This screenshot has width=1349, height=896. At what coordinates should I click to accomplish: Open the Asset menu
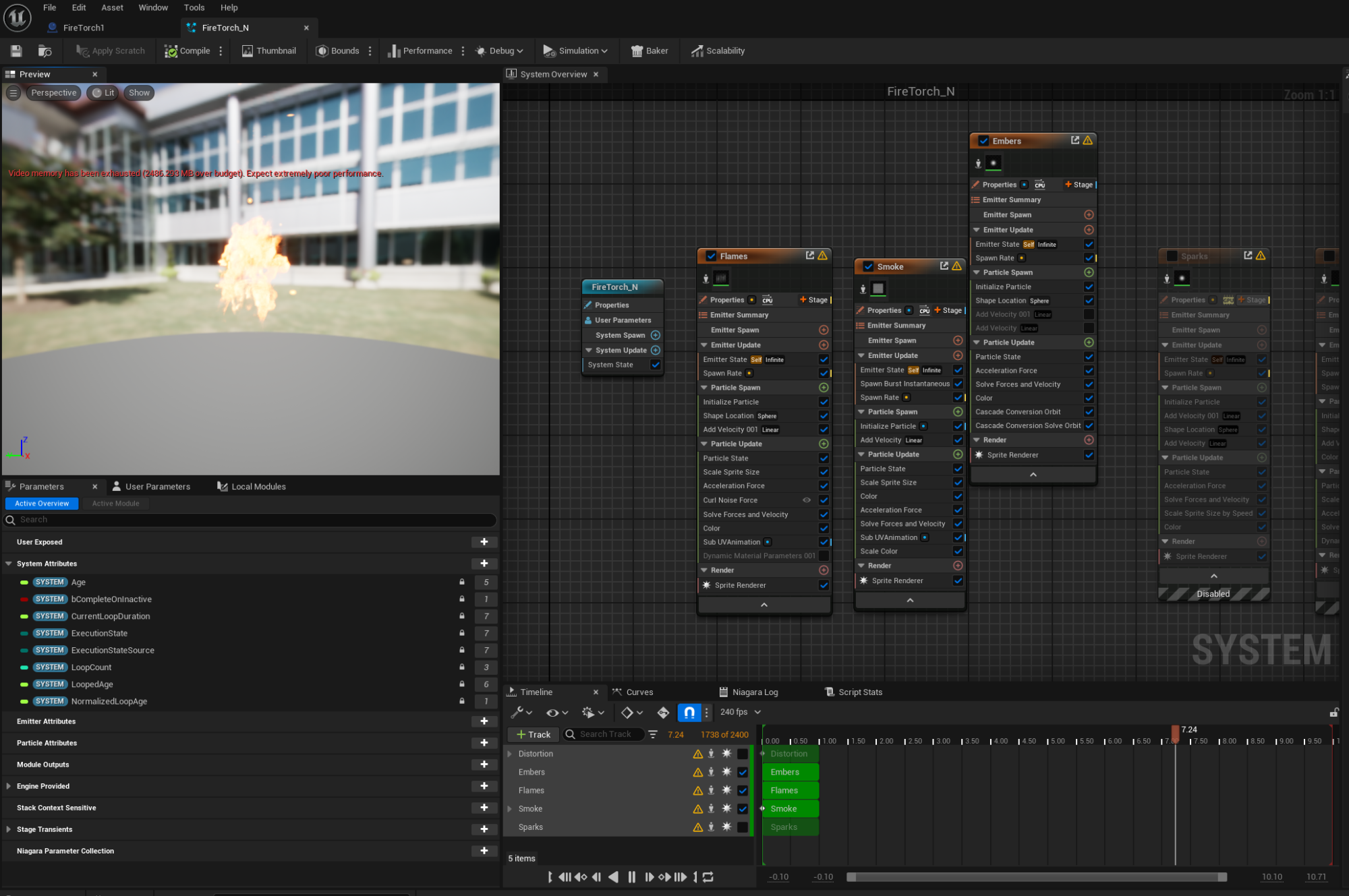tap(112, 7)
